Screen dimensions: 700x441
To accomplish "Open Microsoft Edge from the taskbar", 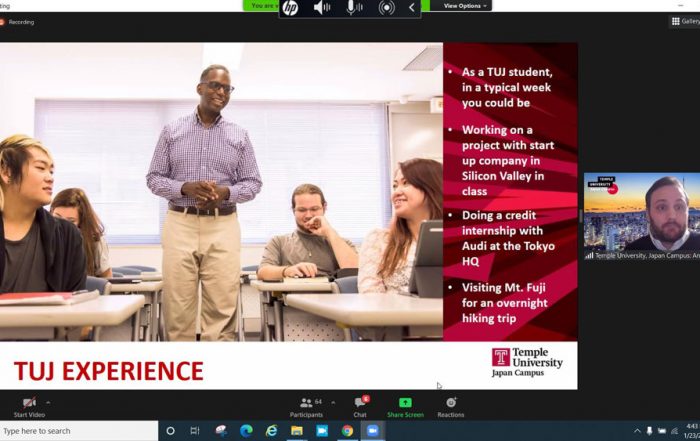I will pyautogui.click(x=246, y=431).
